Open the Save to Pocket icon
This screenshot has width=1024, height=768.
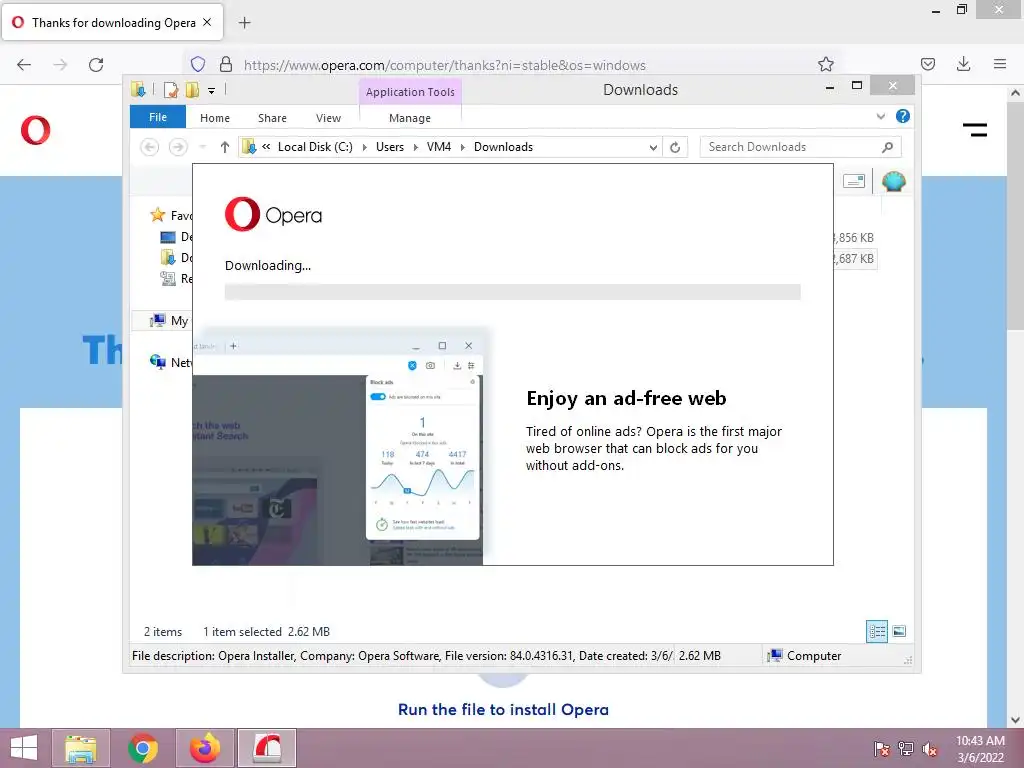(927, 64)
